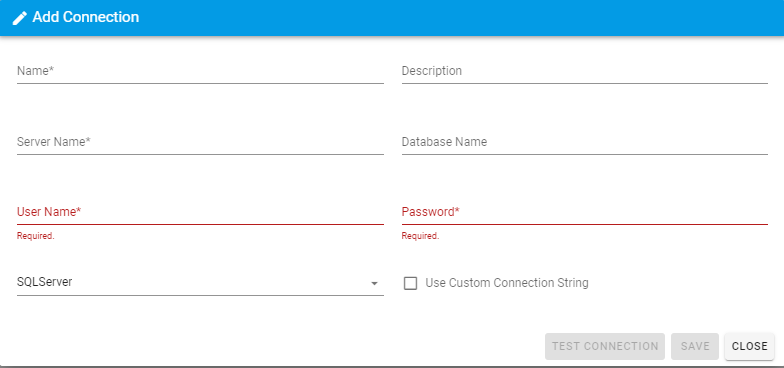Open the SQLServer database type dropdown
The width and height of the screenshot is (784, 368).
[200, 283]
